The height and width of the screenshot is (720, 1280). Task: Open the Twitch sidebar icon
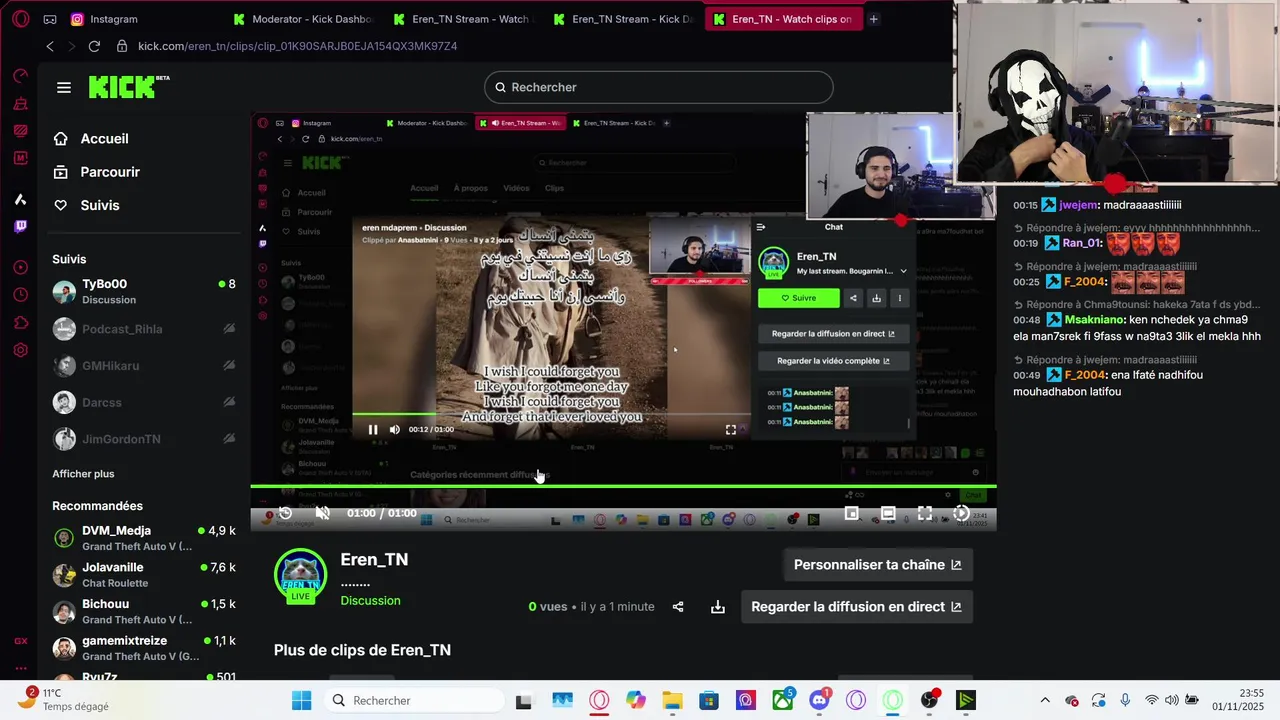(20, 227)
